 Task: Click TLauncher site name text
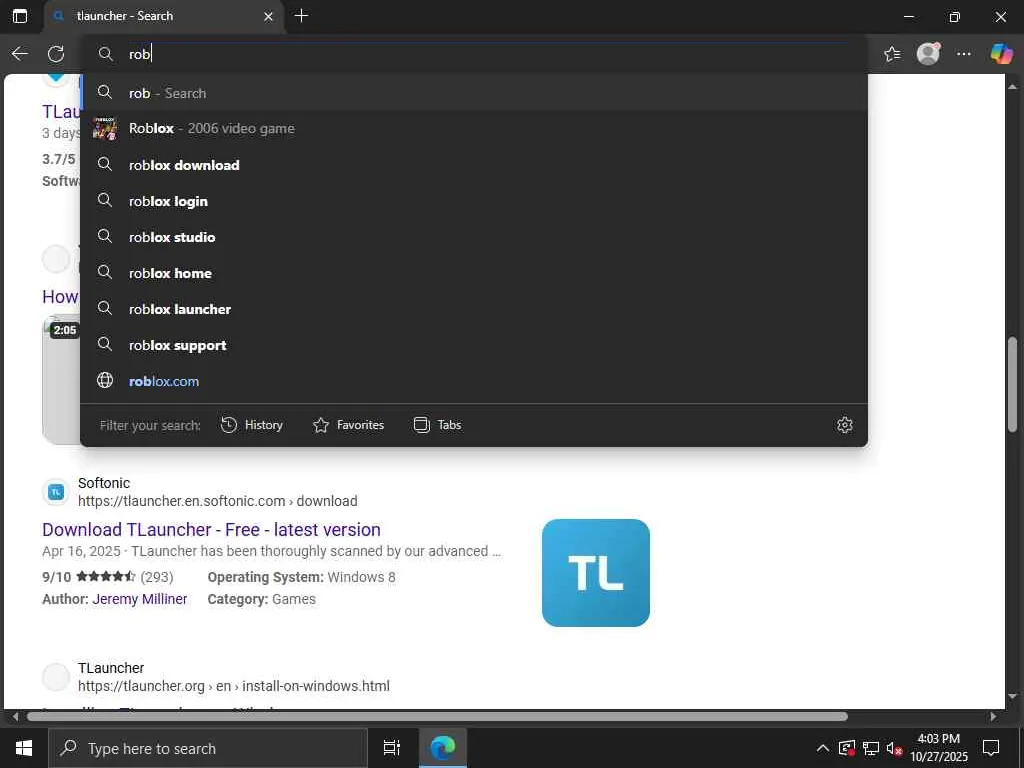111,668
